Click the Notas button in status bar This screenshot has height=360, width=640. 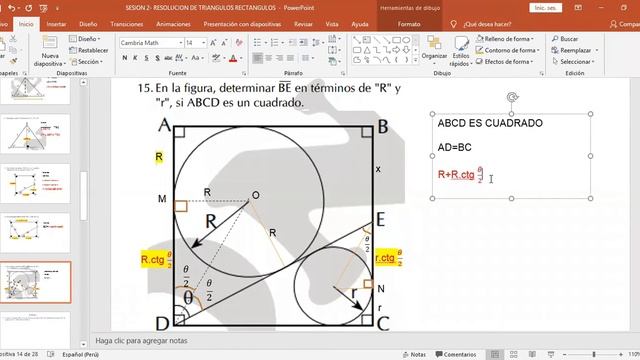coord(414,354)
